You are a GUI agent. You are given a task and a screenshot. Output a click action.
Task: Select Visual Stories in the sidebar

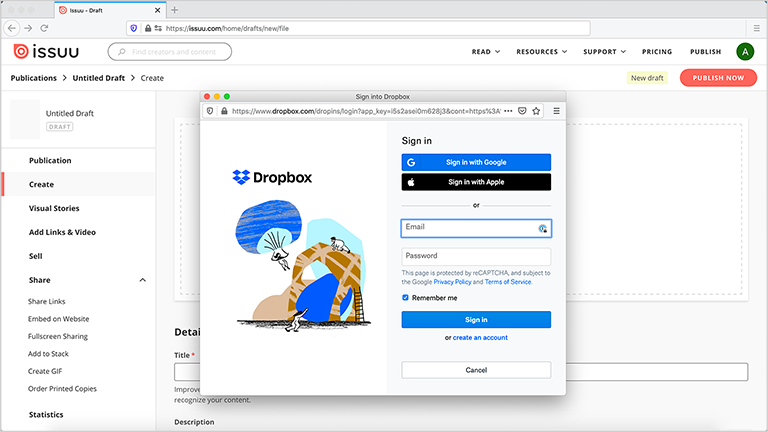click(54, 208)
